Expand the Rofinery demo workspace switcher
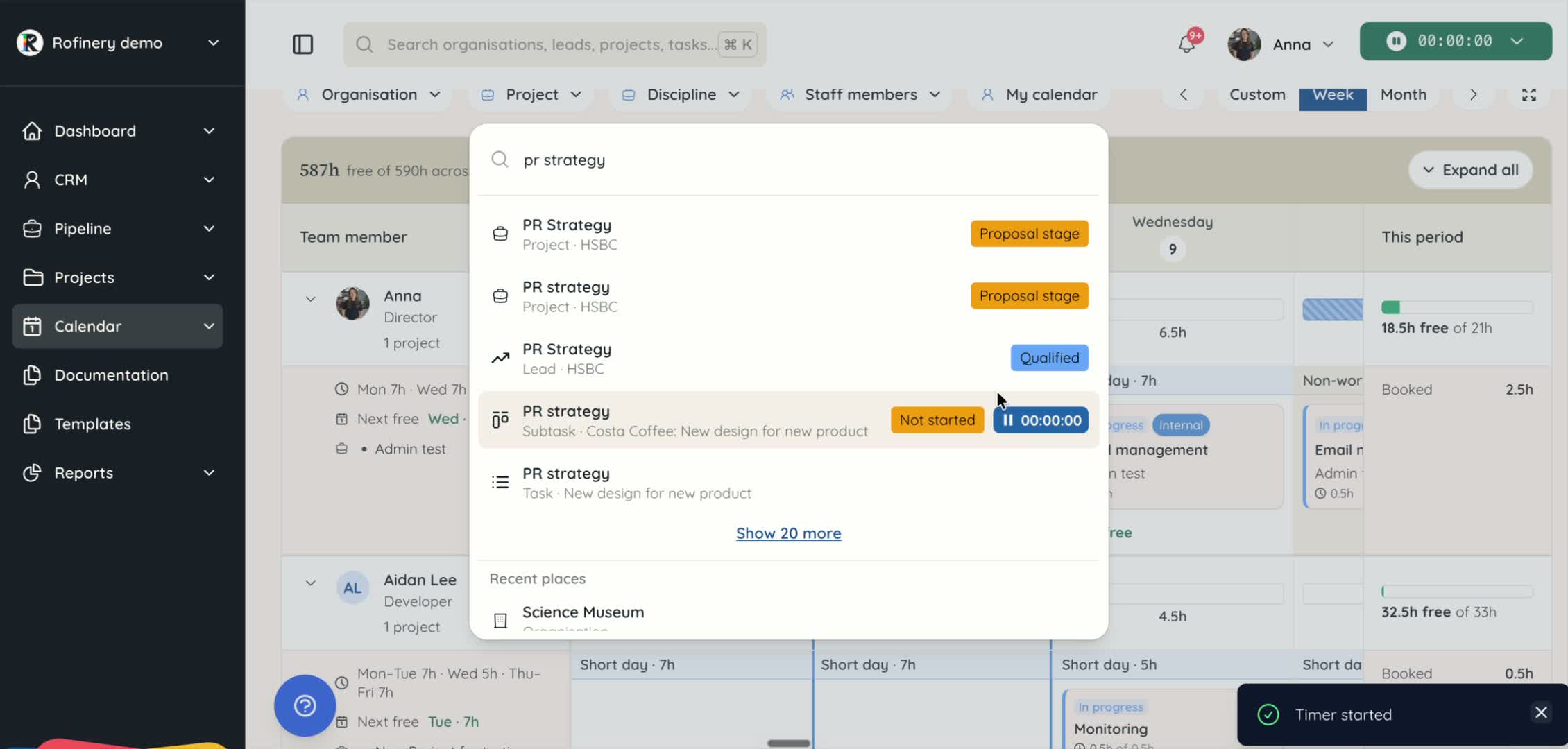Viewport: 1568px width, 749px height. tap(214, 42)
